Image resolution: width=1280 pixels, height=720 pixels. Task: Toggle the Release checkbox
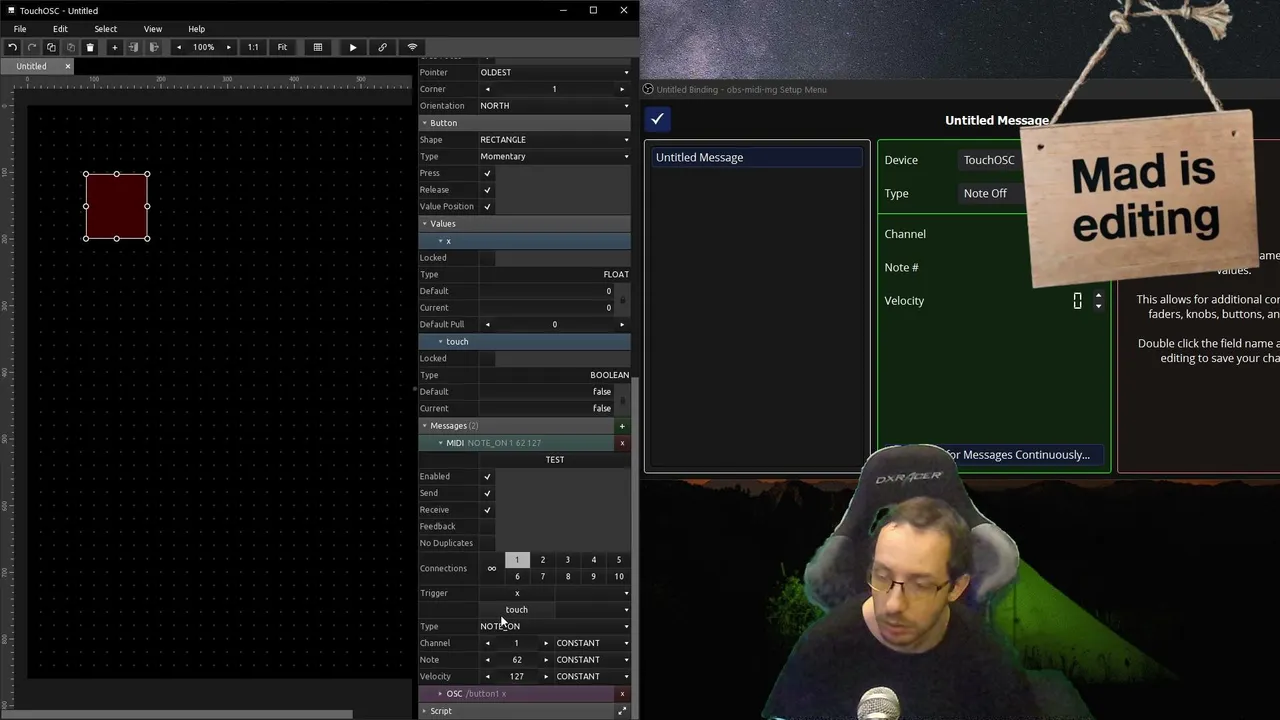[487, 190]
